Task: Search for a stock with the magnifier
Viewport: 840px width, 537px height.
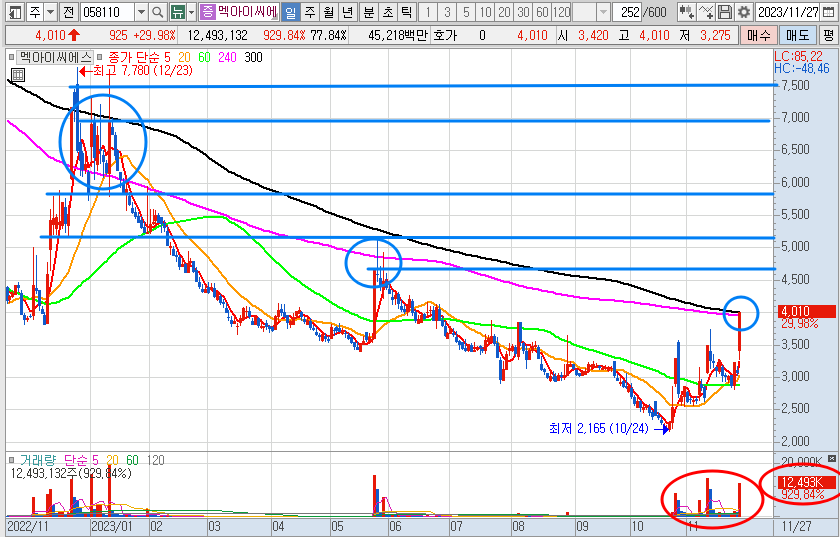Action: [158, 11]
